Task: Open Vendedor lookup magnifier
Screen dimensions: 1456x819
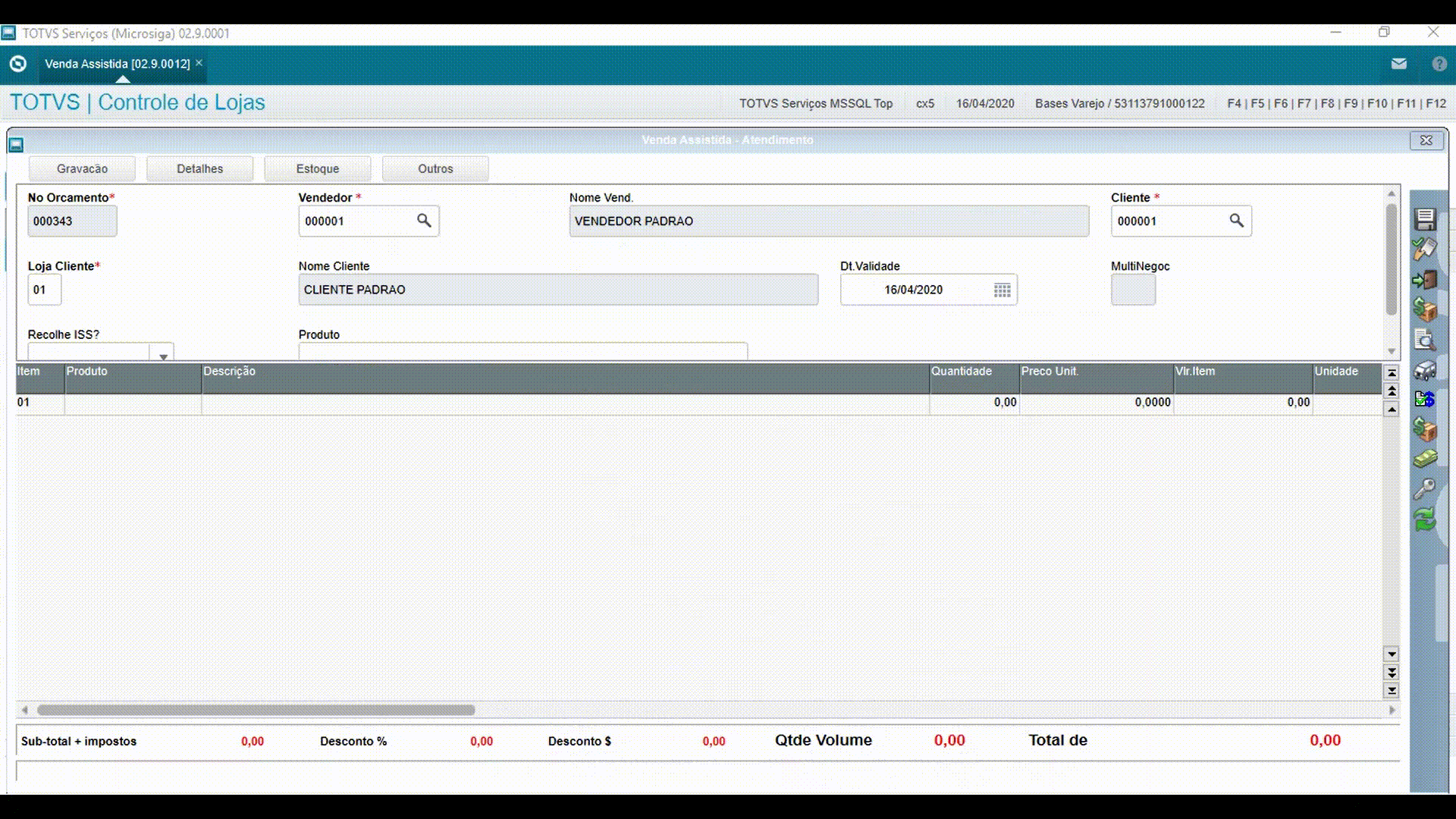Action: click(424, 221)
